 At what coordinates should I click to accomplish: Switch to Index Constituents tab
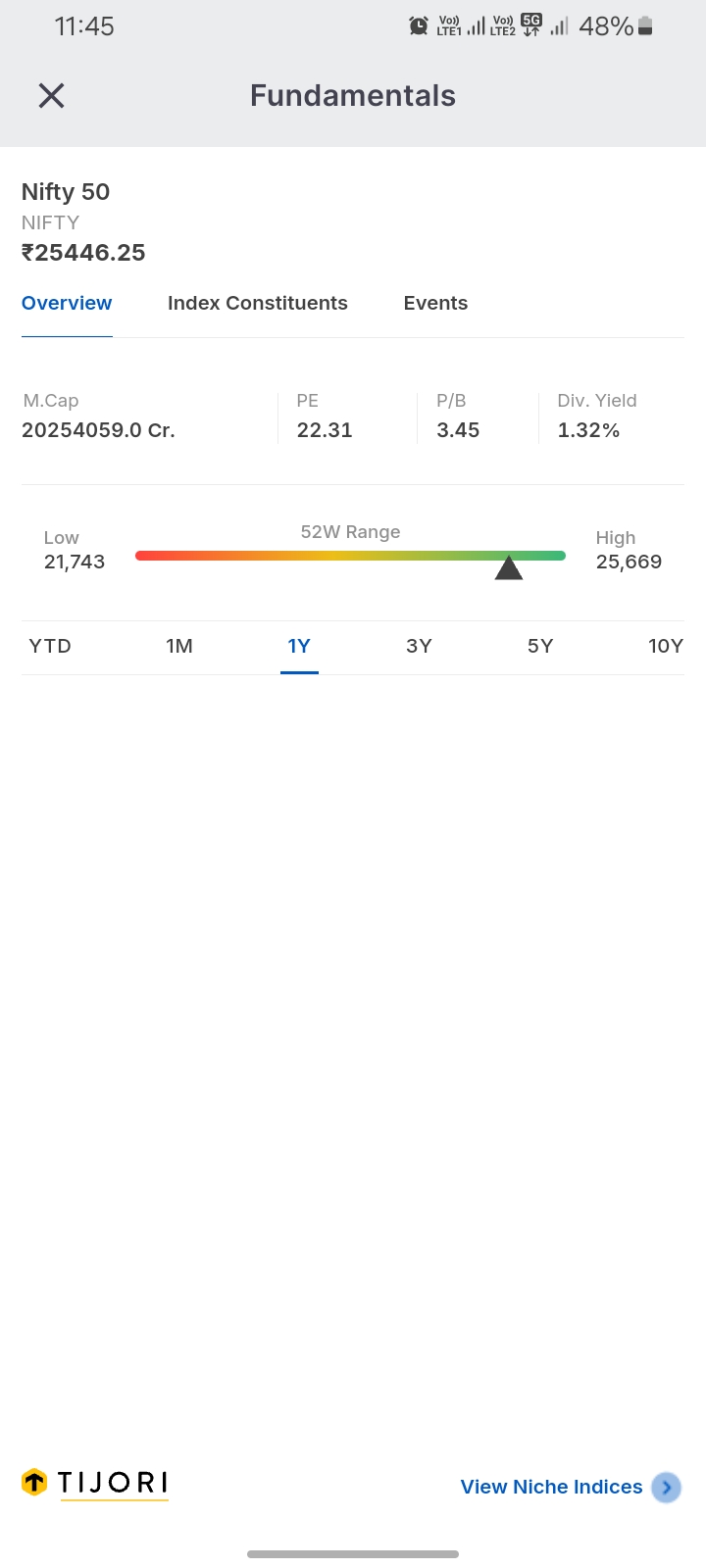(258, 304)
